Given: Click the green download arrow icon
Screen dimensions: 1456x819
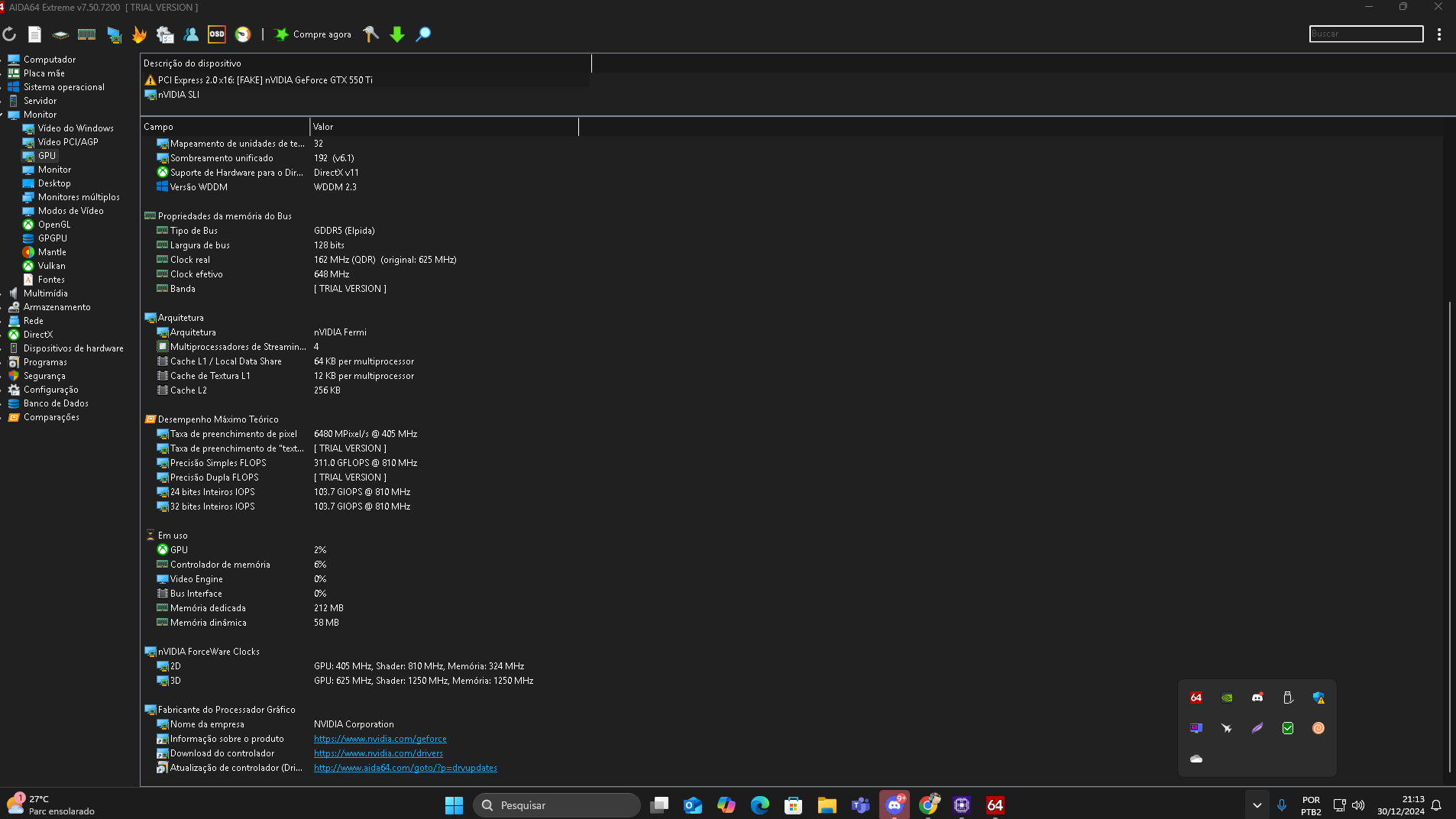Looking at the screenshot, I should (x=397, y=34).
